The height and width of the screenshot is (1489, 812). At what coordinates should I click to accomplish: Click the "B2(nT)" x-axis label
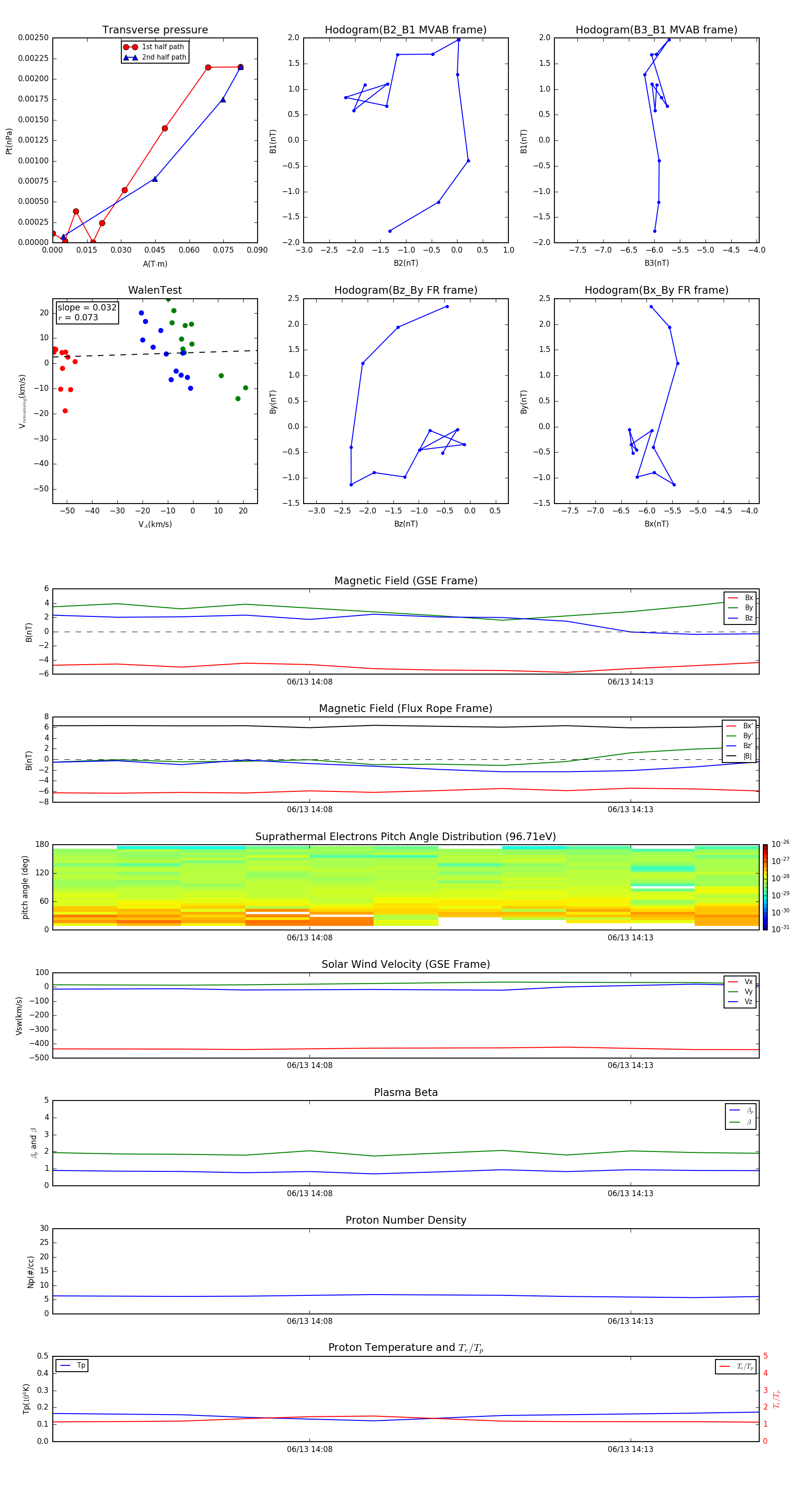[406, 264]
